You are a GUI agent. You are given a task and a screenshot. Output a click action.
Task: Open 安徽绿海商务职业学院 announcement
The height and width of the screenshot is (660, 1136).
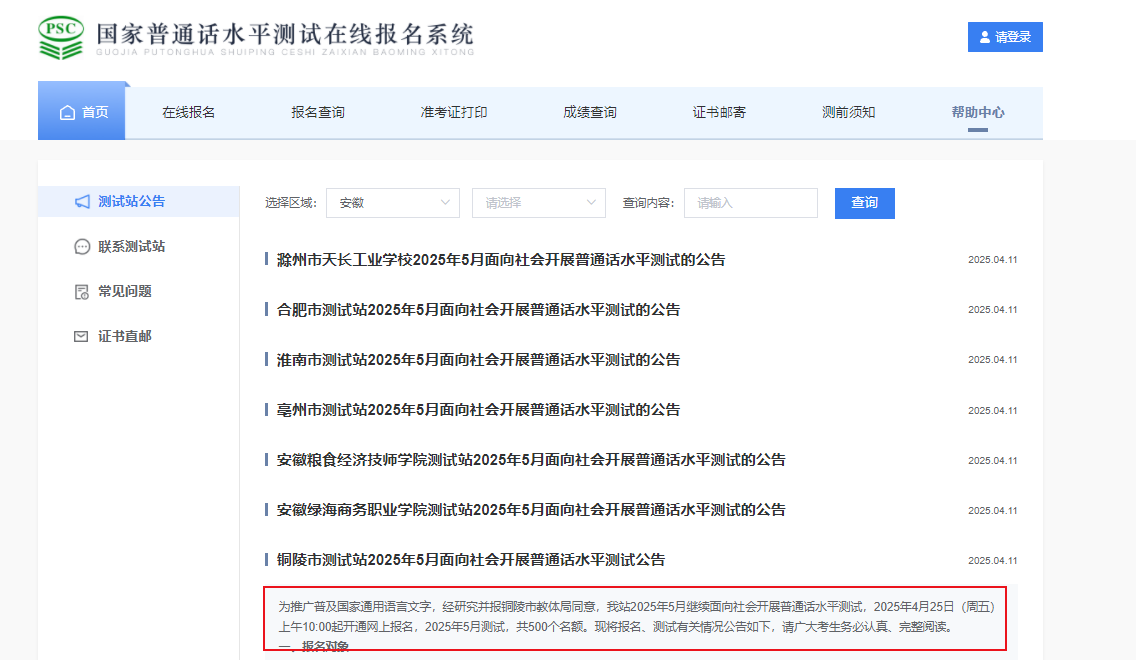531,510
